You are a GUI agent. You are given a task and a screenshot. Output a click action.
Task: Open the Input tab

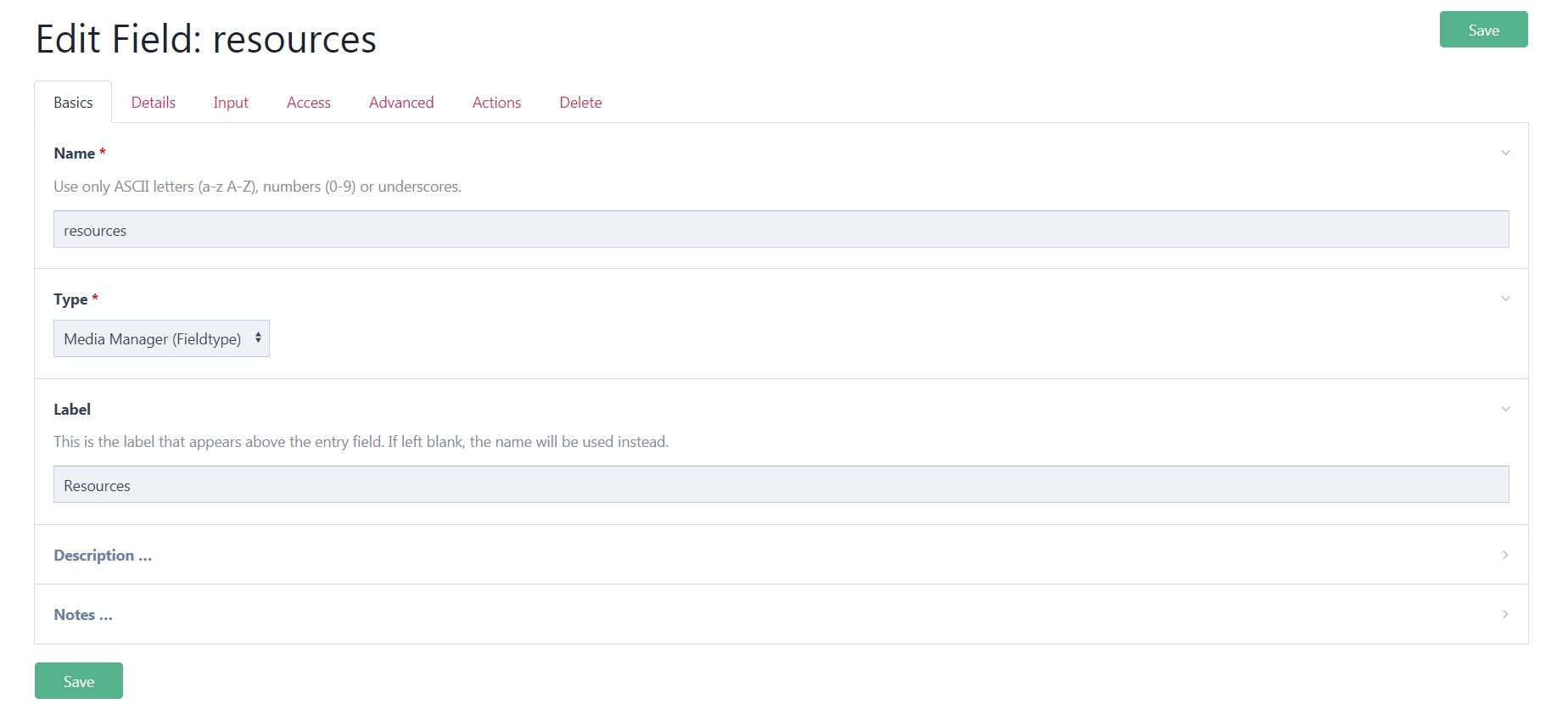231,103
